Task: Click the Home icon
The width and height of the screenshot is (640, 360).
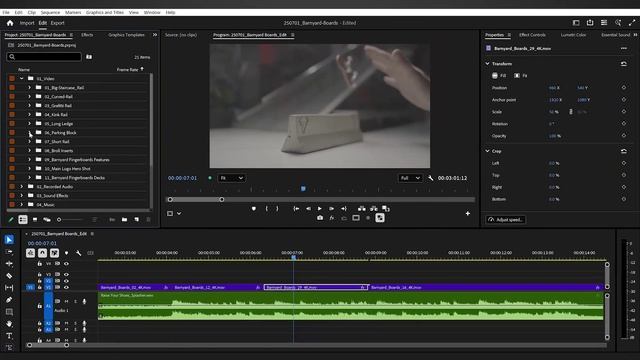Action: [x=10, y=23]
